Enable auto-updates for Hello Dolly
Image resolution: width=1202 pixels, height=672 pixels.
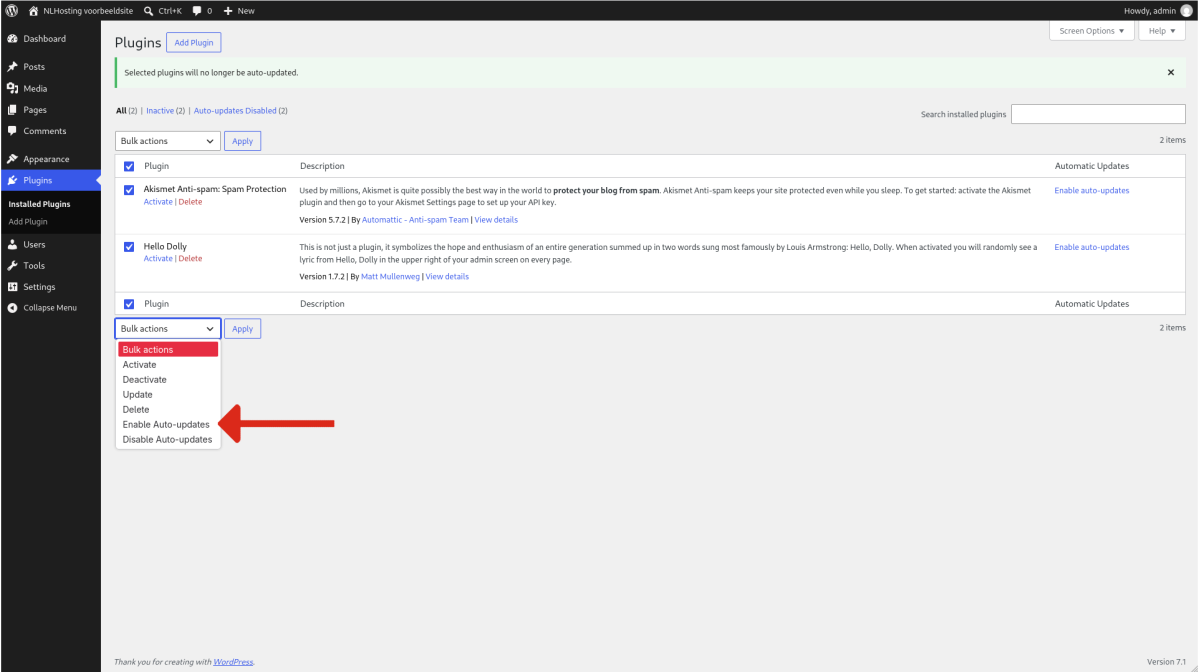(x=1092, y=247)
